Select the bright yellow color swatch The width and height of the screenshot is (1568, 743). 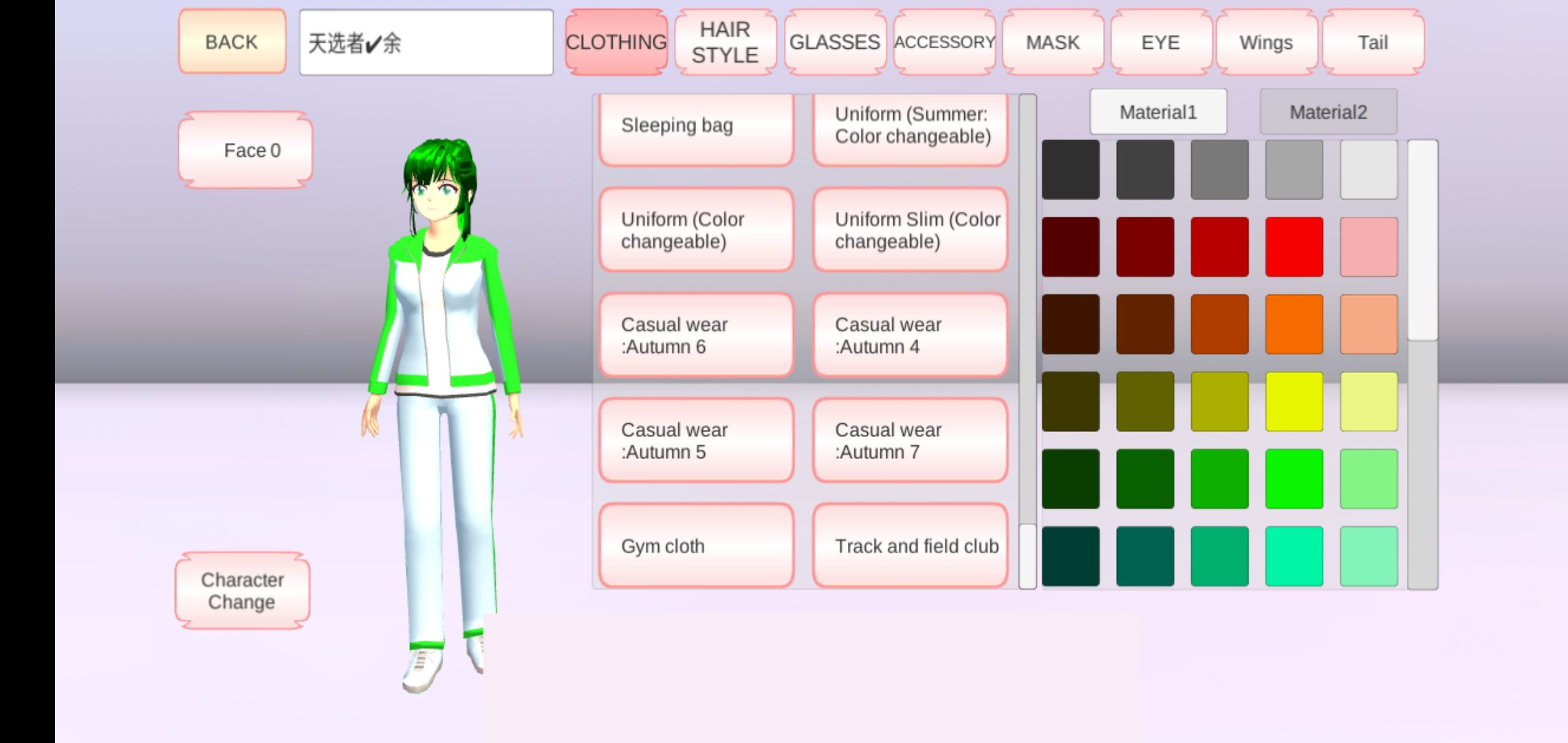click(x=1294, y=401)
